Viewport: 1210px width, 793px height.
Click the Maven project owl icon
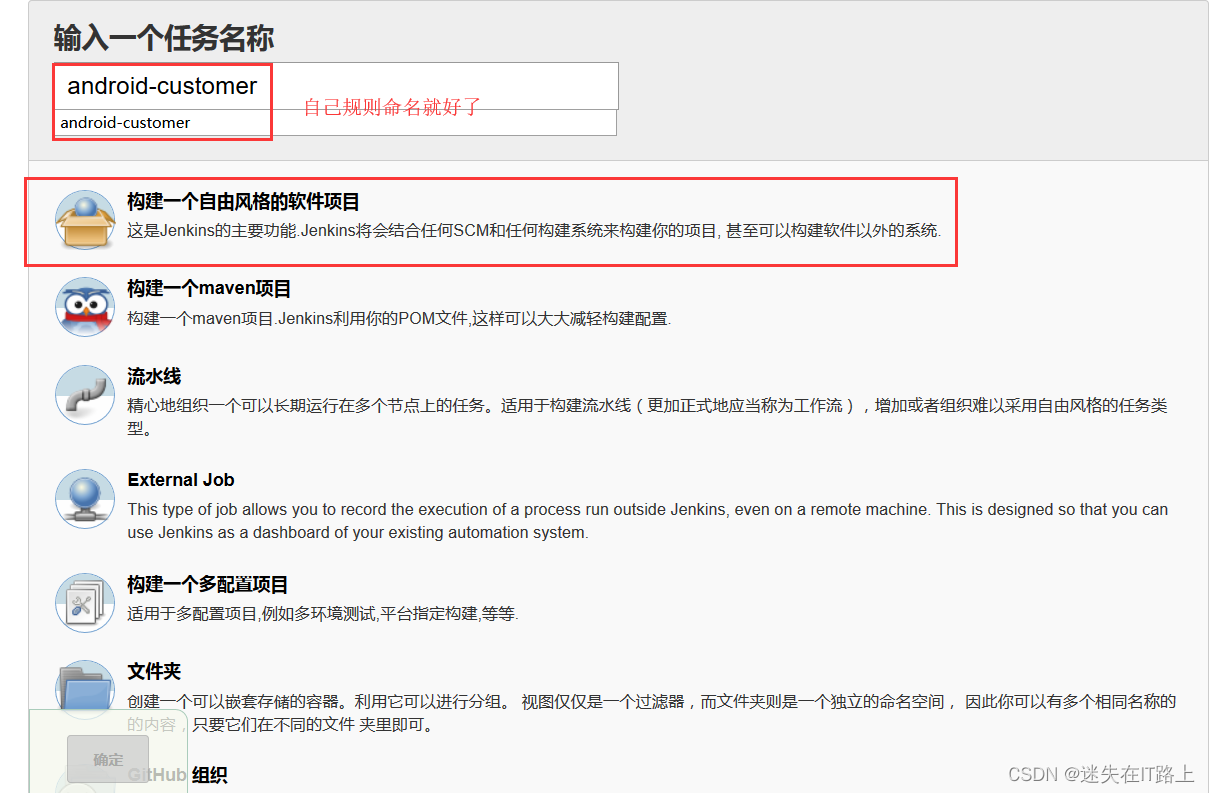[85, 307]
